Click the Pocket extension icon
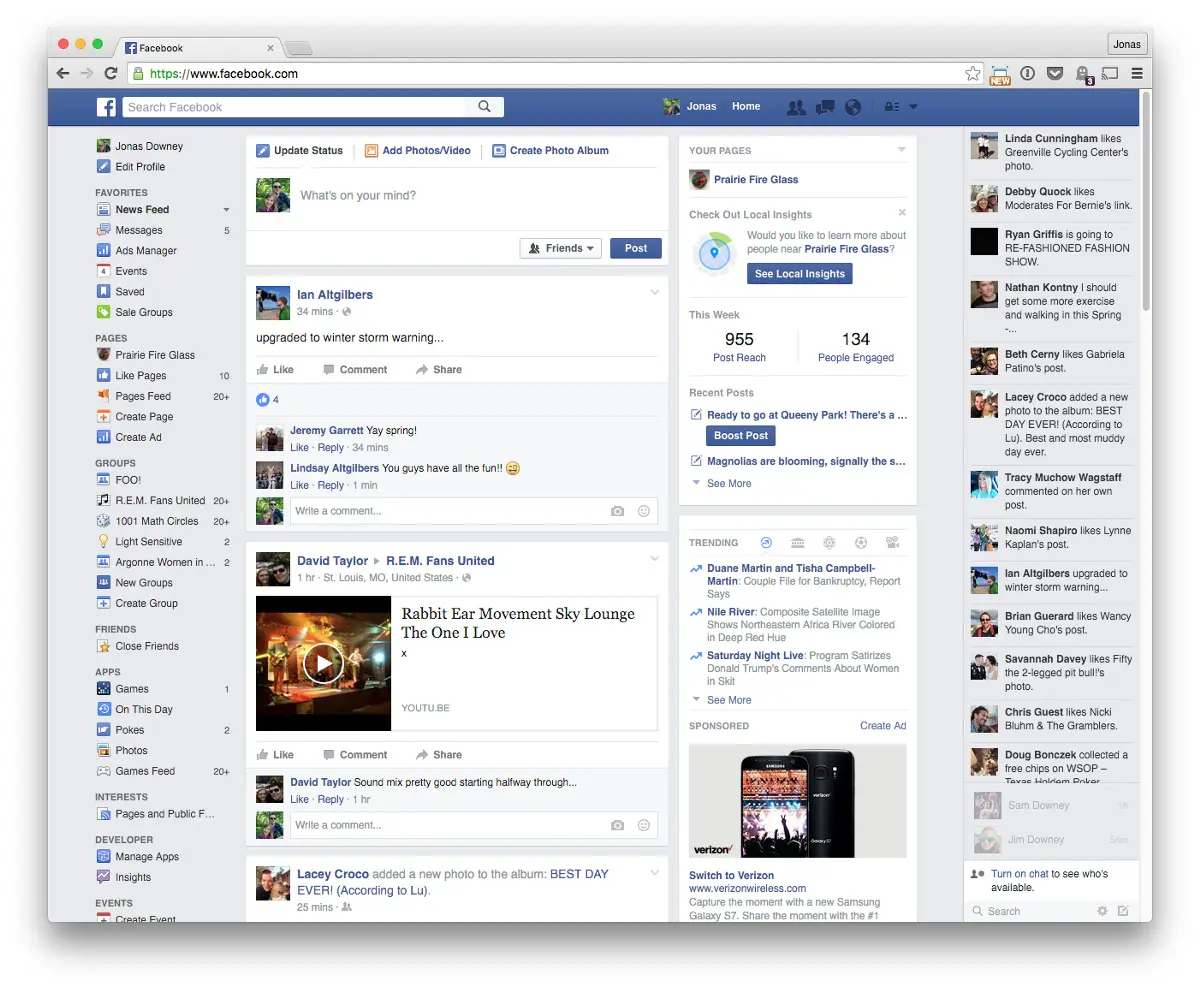Screen dimensions: 1200x990 [1055, 73]
